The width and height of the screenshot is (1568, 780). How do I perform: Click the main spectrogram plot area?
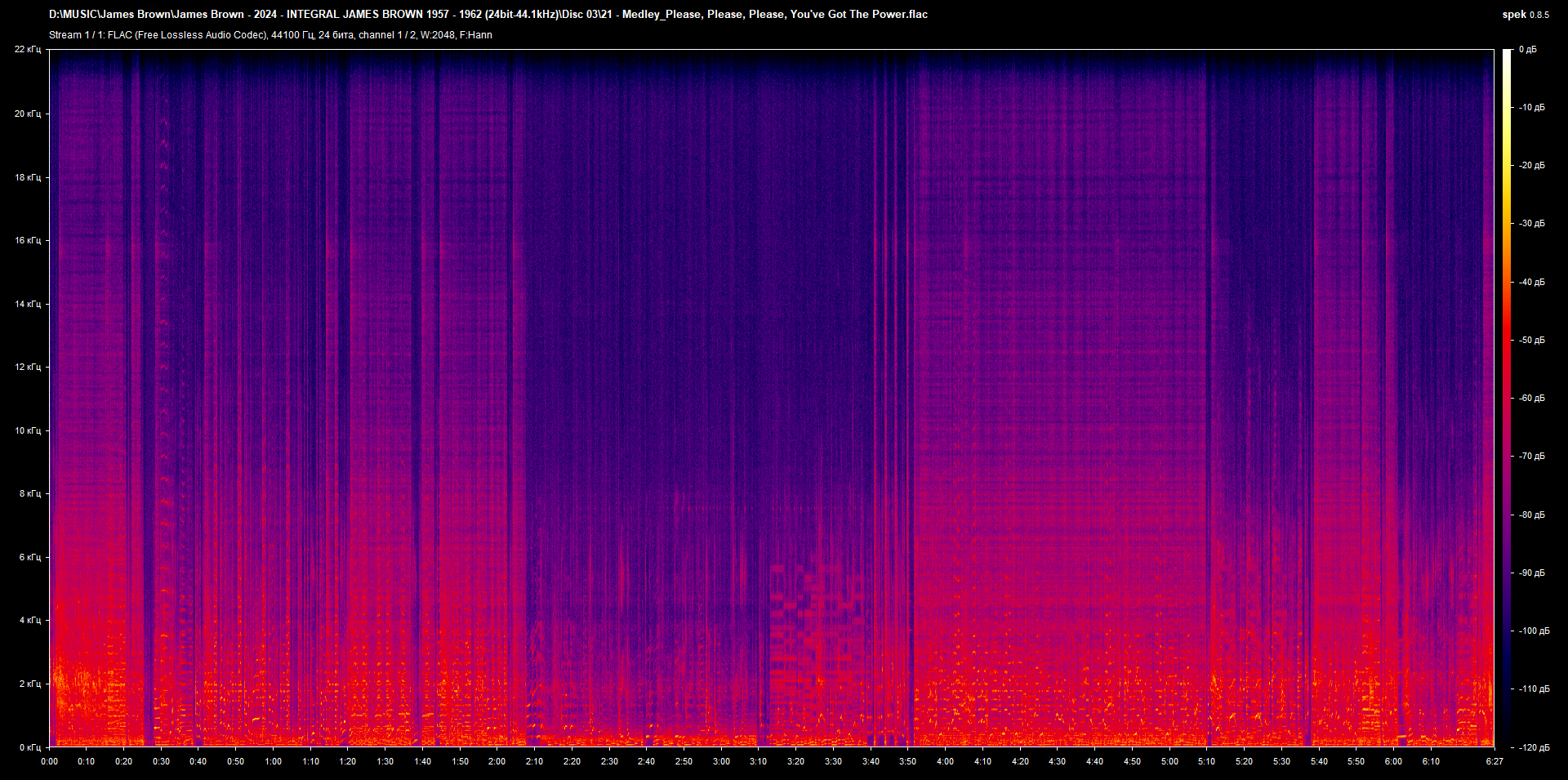click(772, 398)
